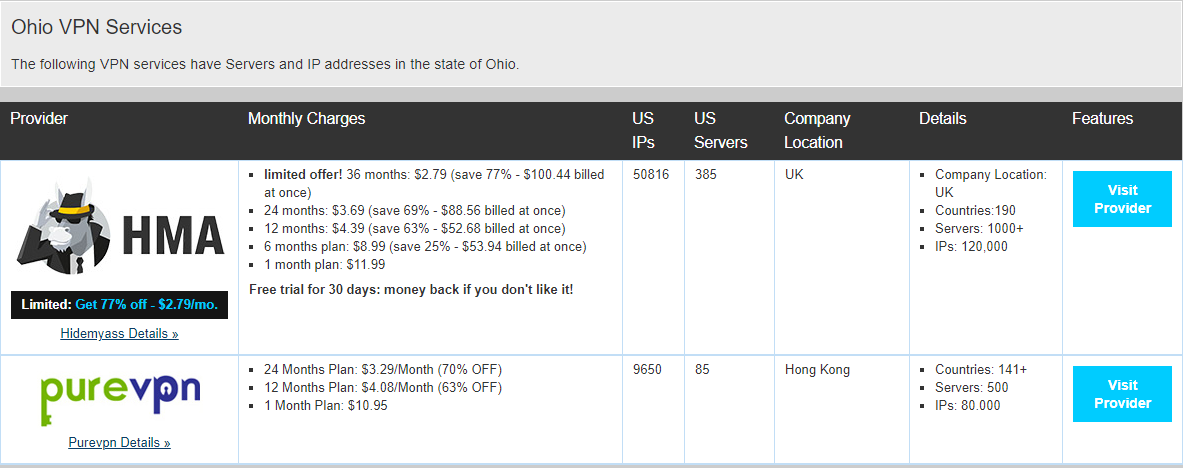
Task: Click the Limited Get 77% off banner
Action: (x=119, y=305)
